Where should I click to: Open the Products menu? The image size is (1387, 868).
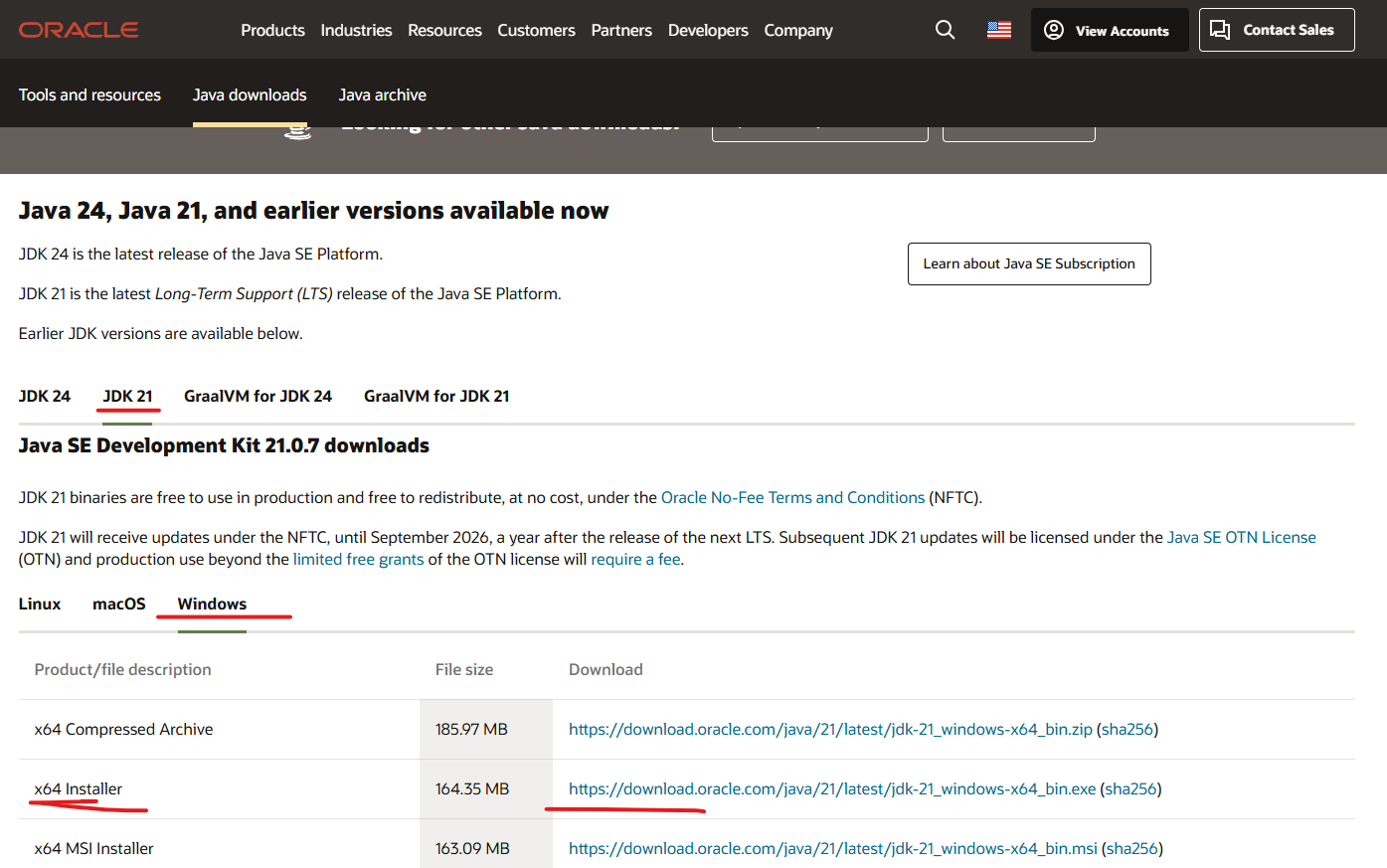pos(272,30)
